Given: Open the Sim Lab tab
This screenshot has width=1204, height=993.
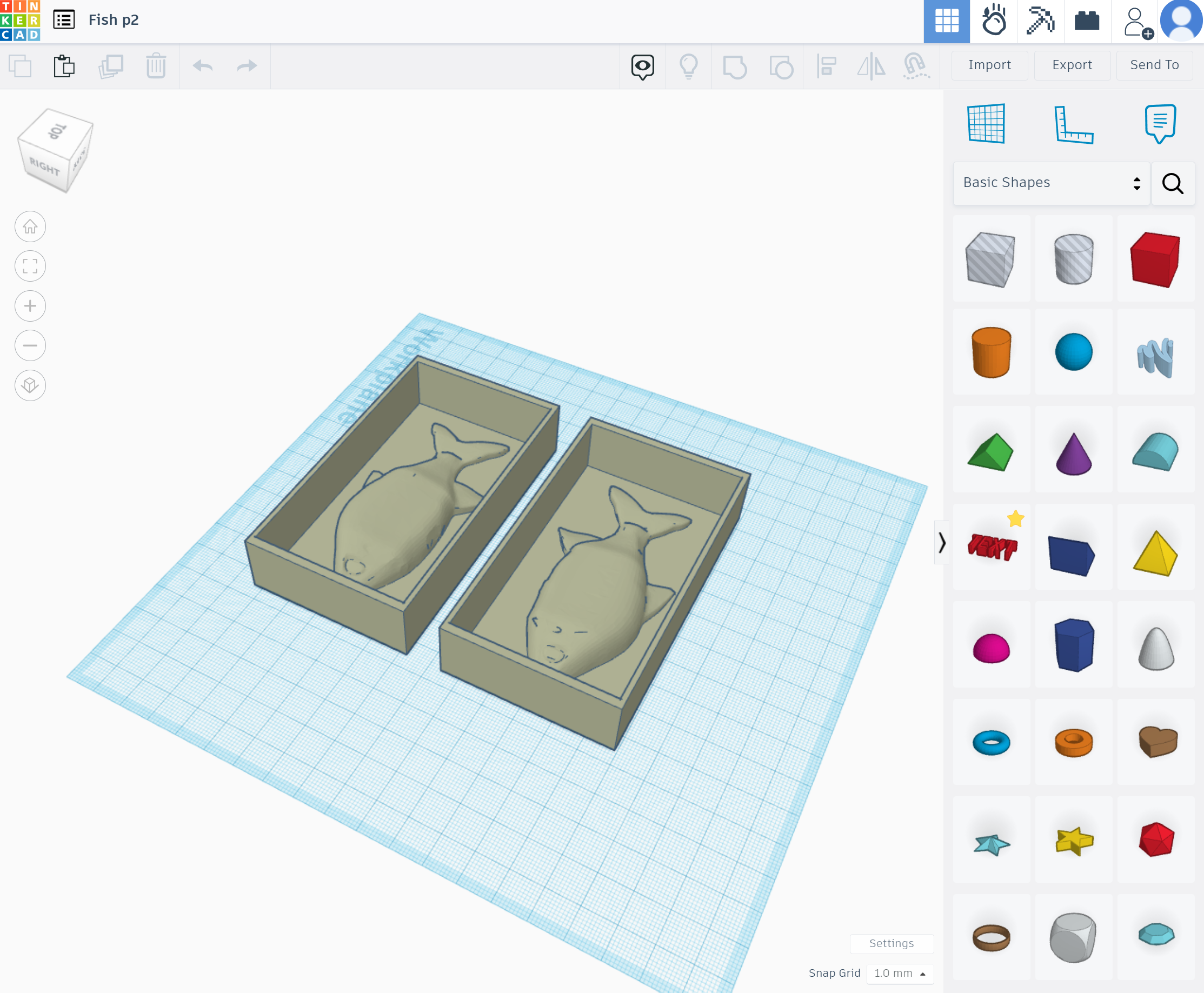Looking at the screenshot, I should tap(994, 21).
